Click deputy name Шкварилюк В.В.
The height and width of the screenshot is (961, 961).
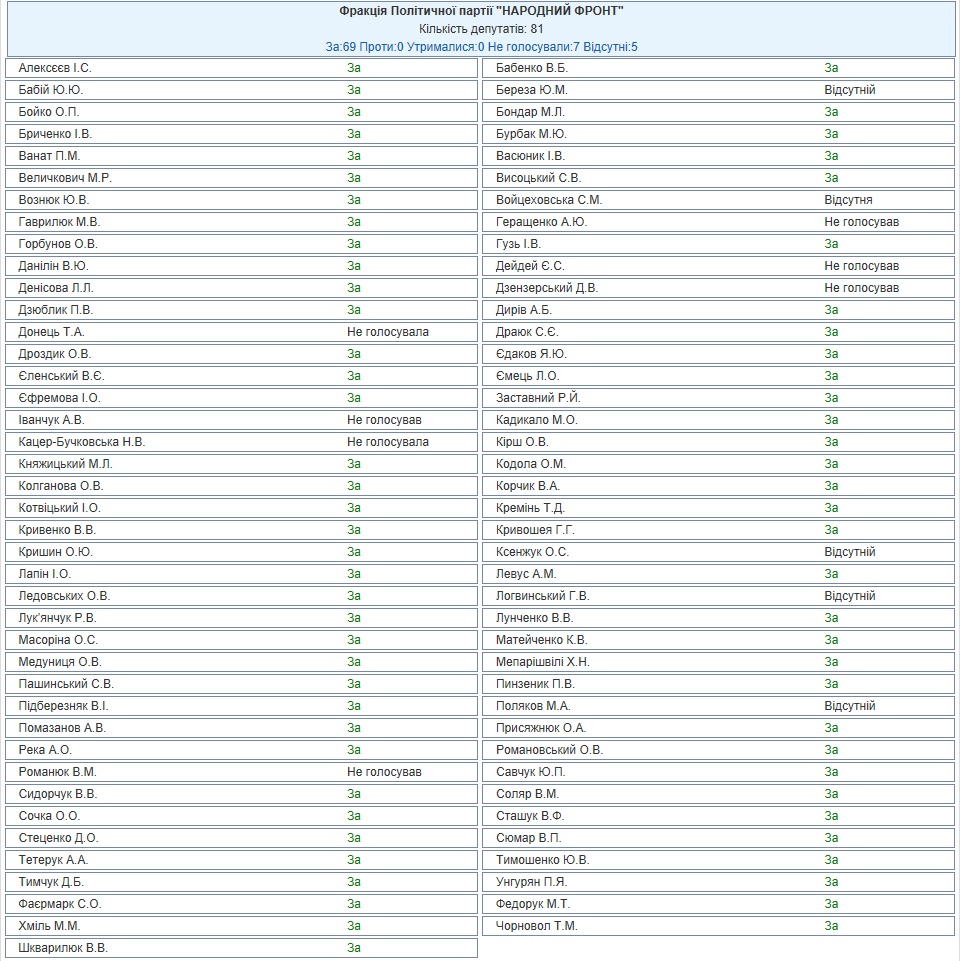click(x=63, y=948)
